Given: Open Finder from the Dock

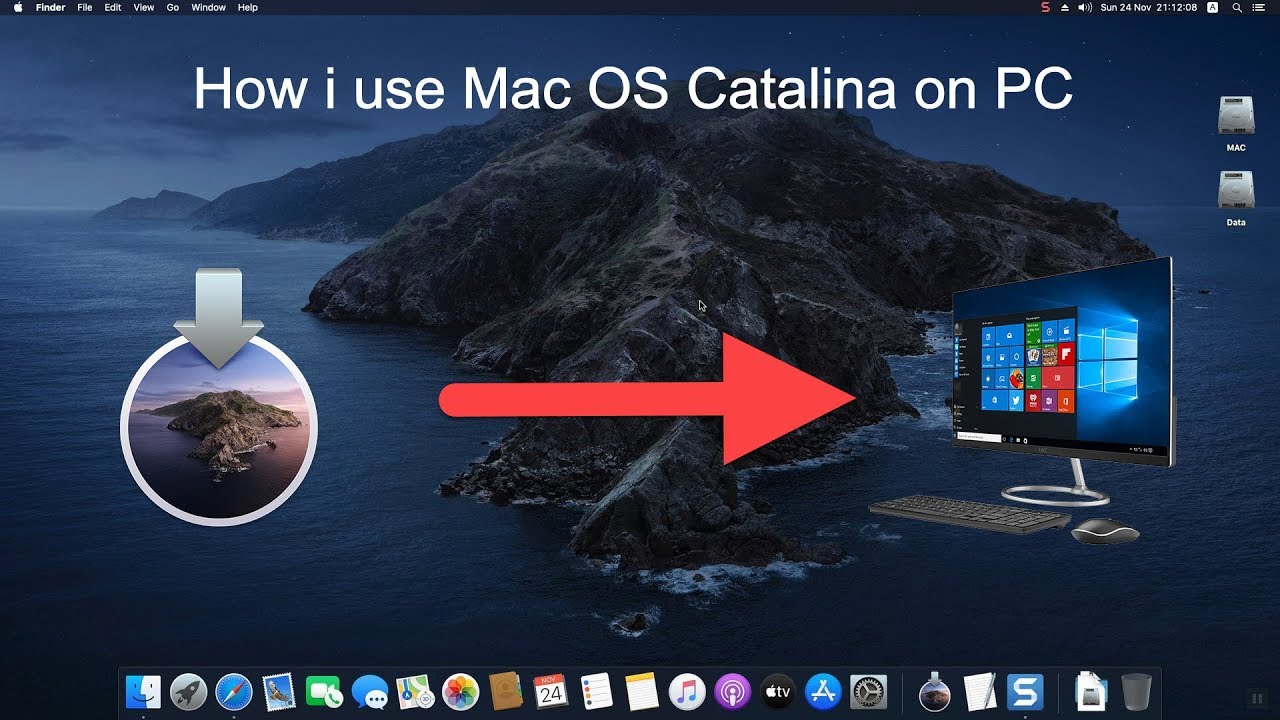Looking at the screenshot, I should [x=143, y=691].
